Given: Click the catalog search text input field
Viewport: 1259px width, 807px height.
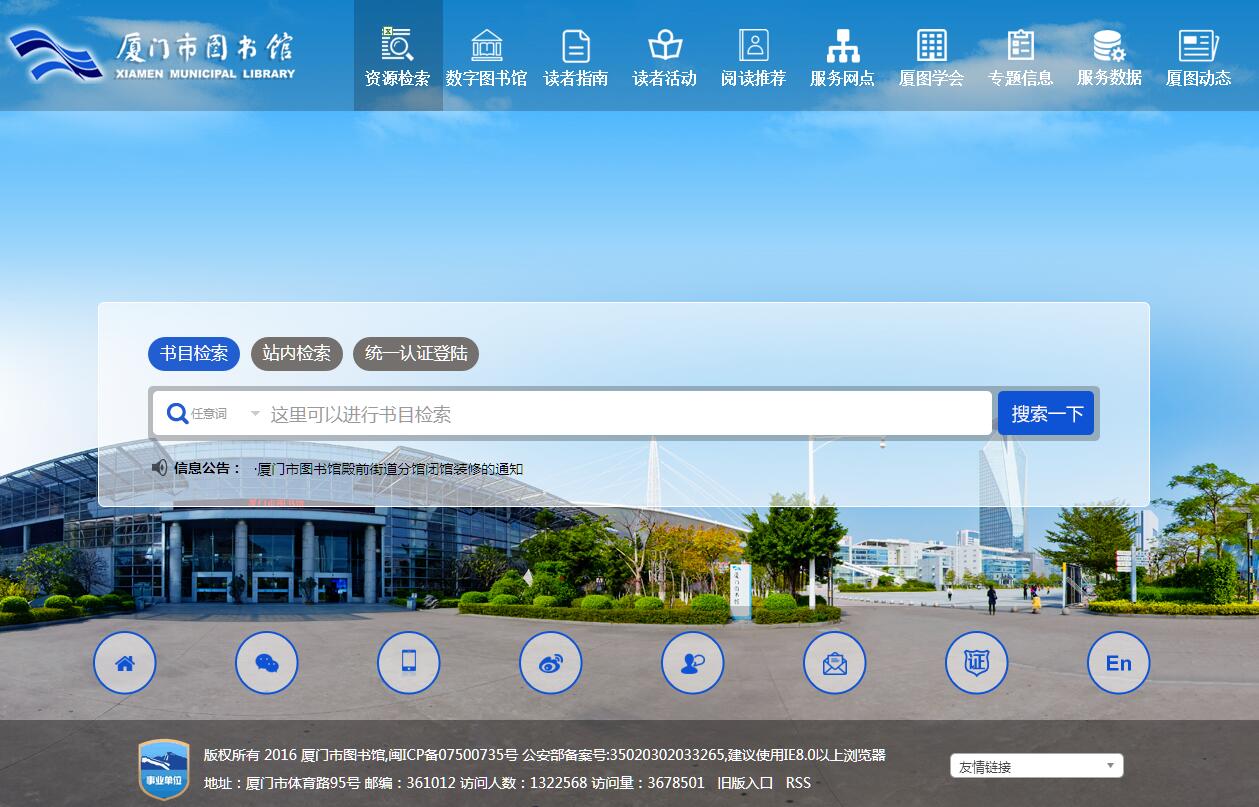Looking at the screenshot, I should (x=625, y=414).
